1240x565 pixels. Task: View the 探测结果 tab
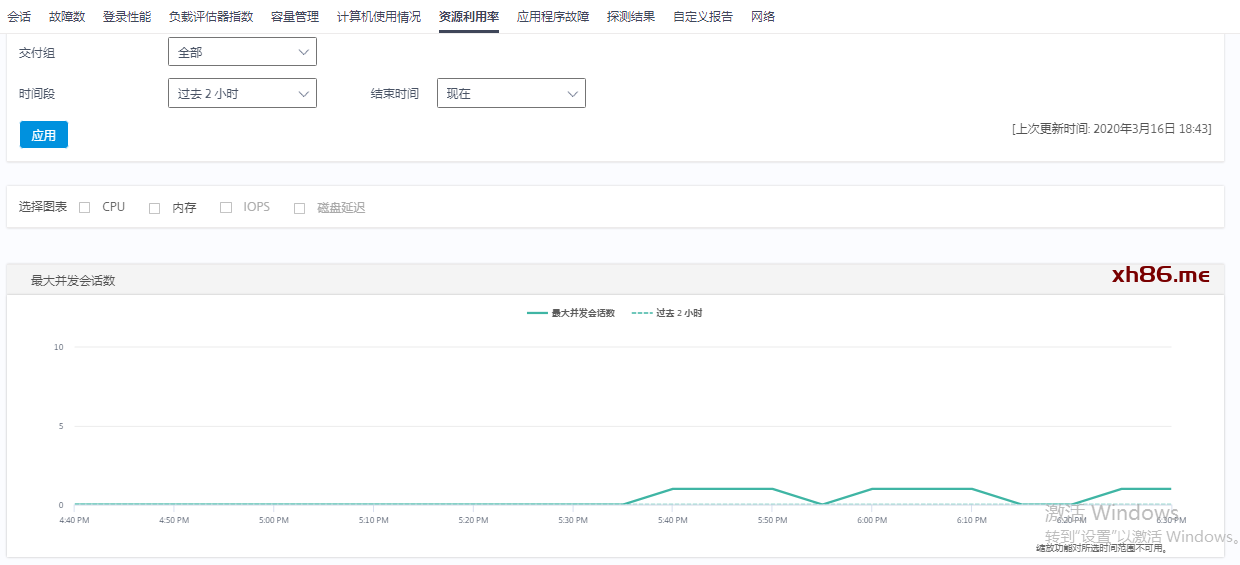click(x=631, y=17)
